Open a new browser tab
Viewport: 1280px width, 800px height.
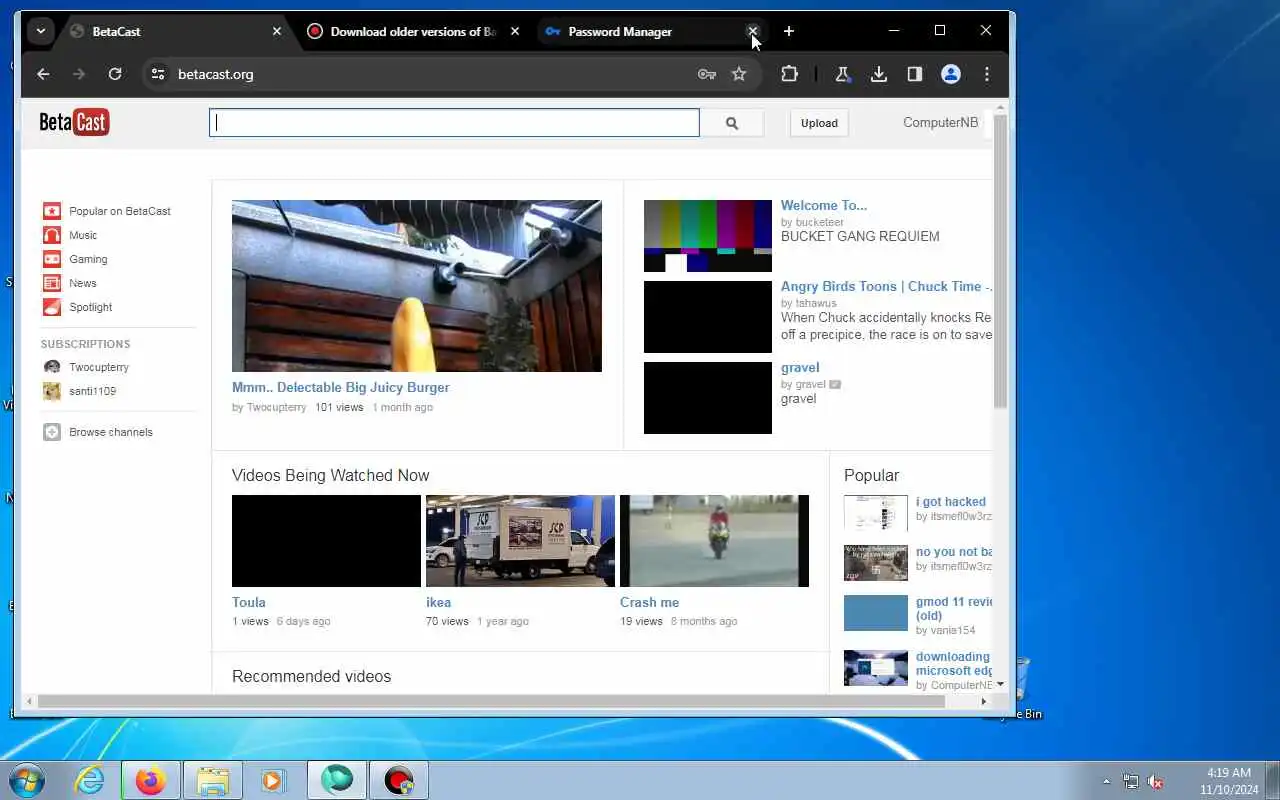789,31
